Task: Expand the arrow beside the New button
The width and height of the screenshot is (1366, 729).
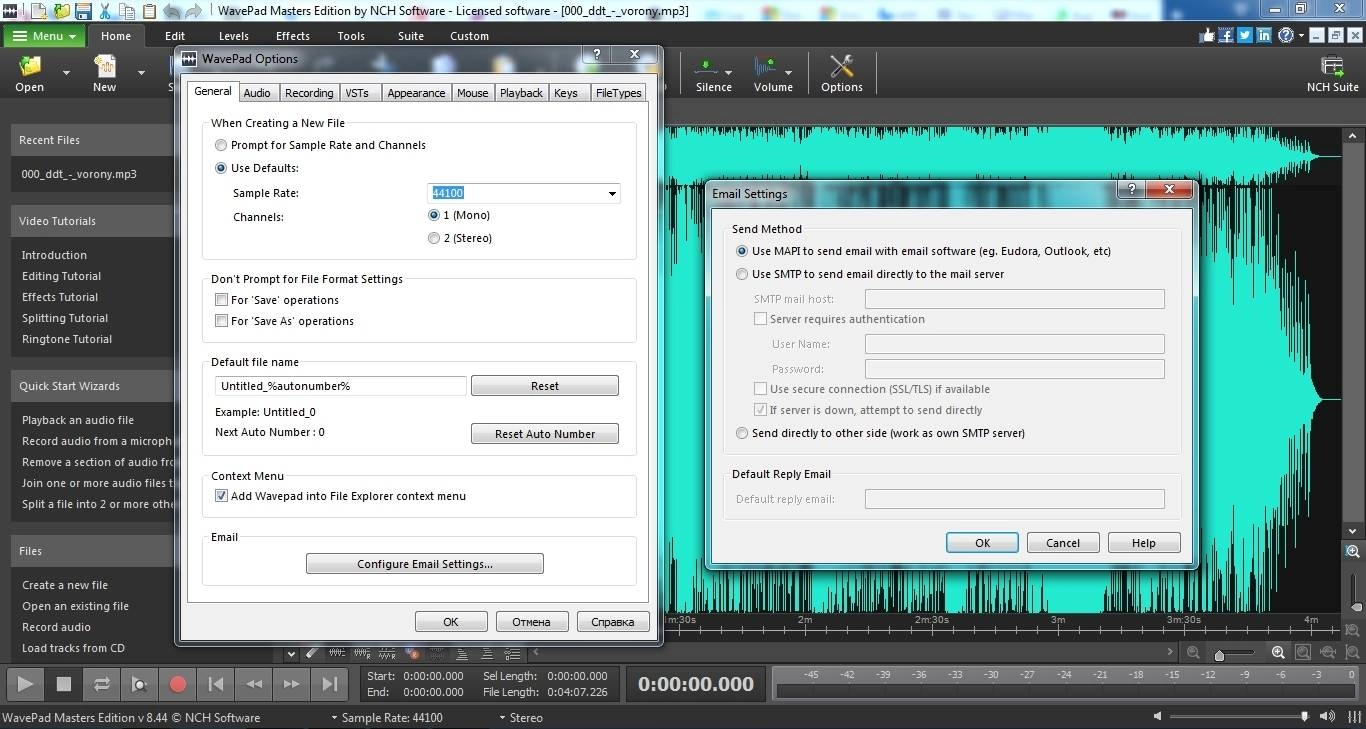Action: coord(141,73)
